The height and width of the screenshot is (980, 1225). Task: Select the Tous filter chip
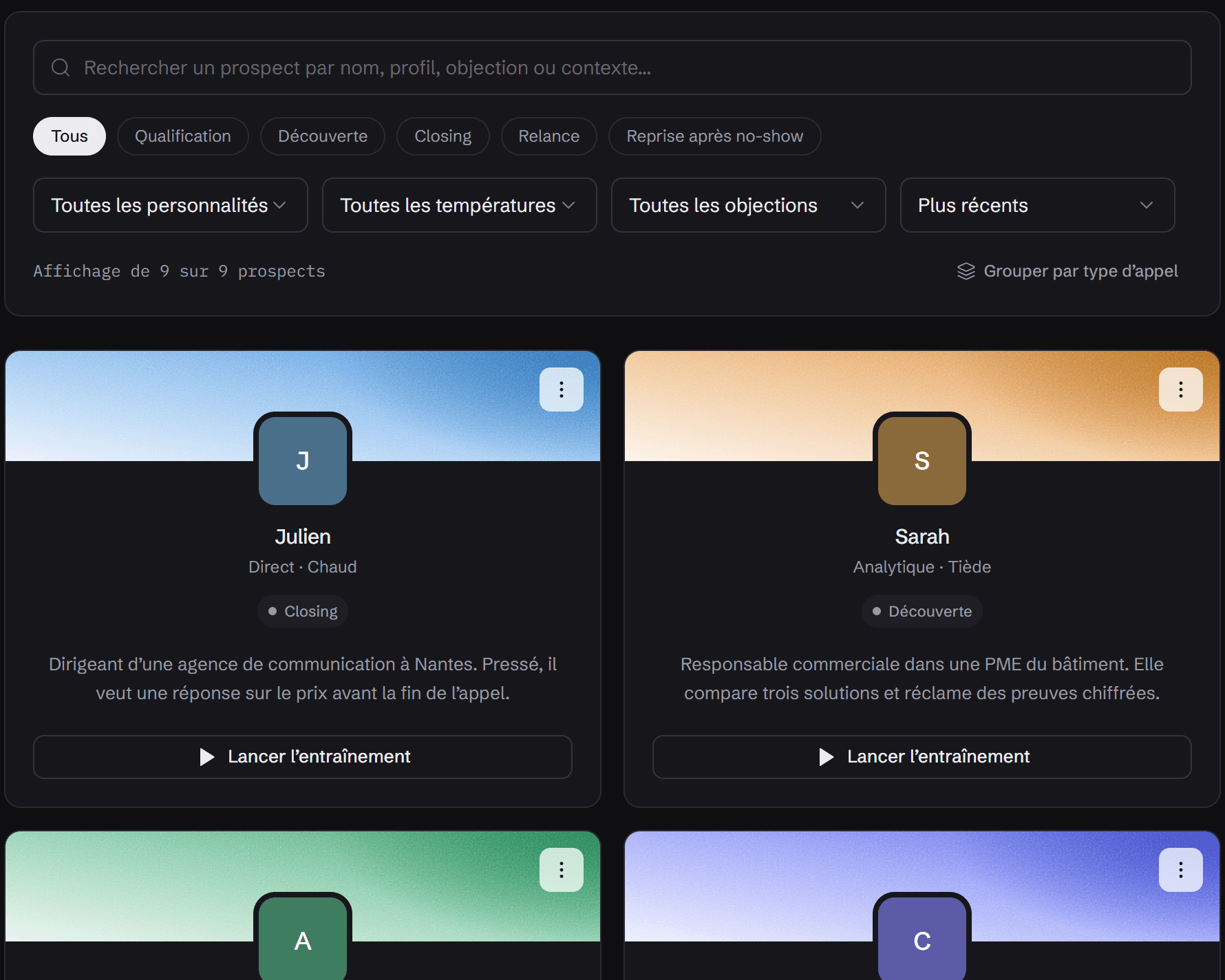(x=70, y=136)
